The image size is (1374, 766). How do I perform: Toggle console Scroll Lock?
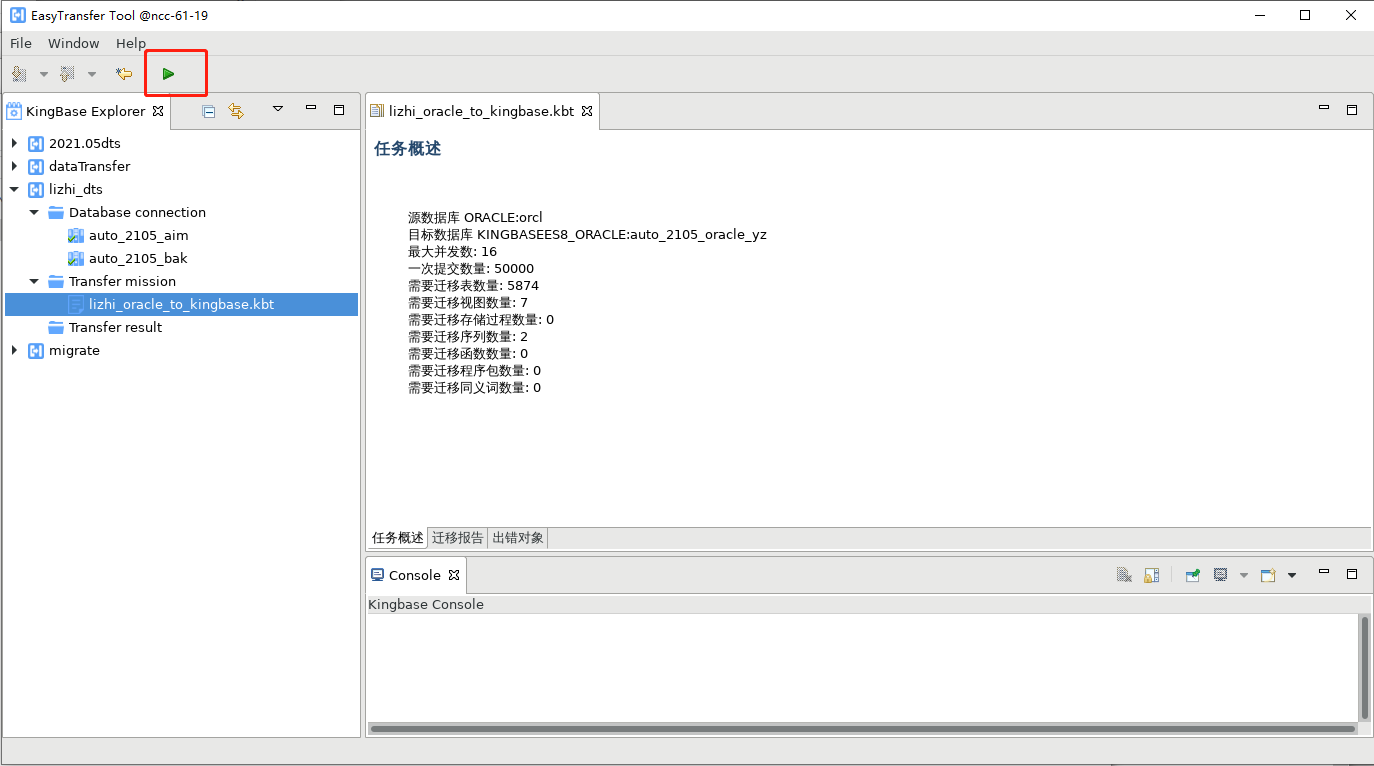pos(1152,575)
